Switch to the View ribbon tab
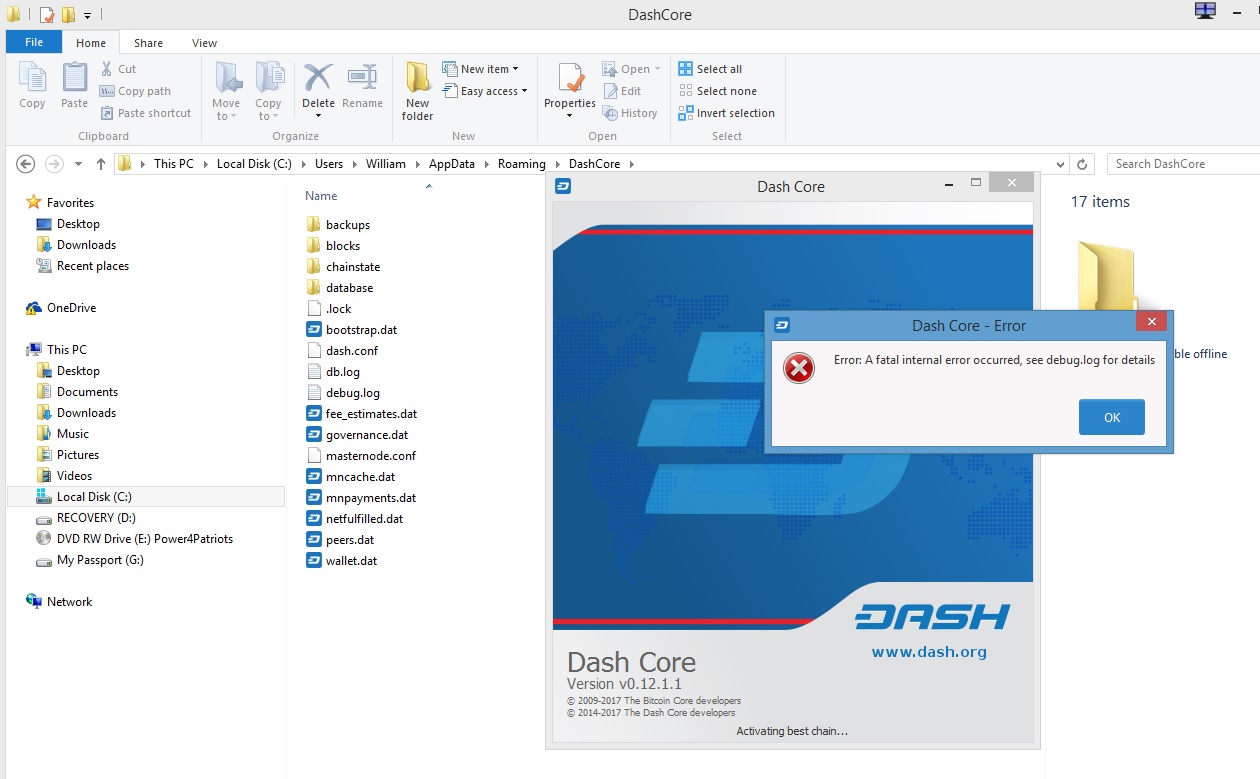This screenshot has height=779, width=1260. pyautogui.click(x=204, y=43)
